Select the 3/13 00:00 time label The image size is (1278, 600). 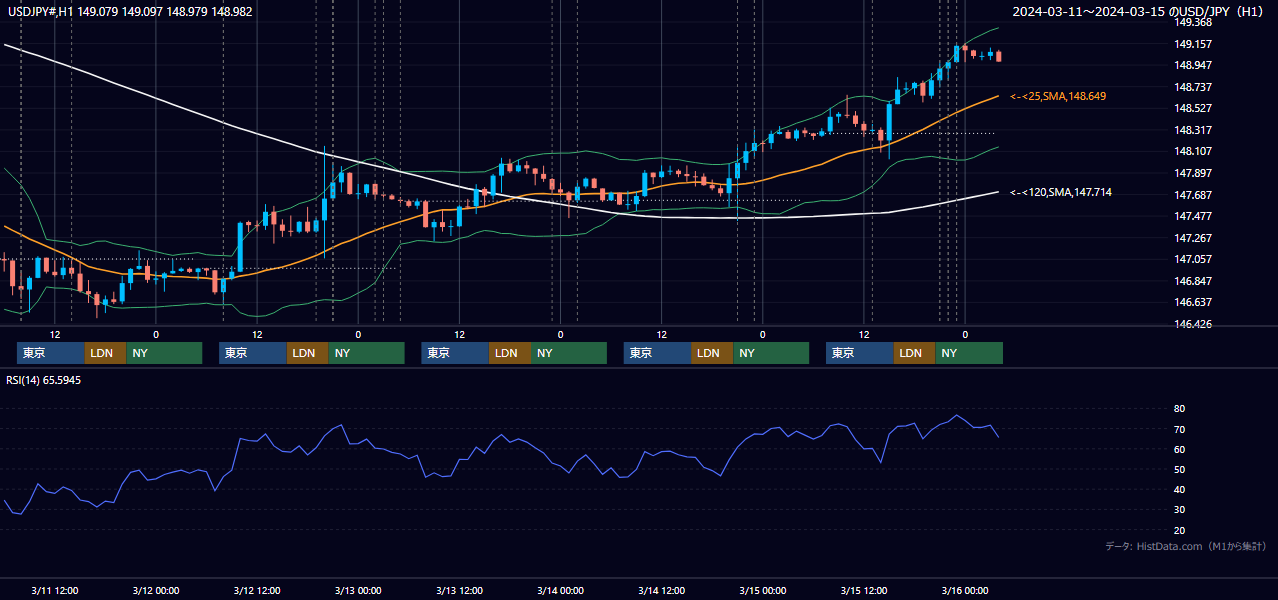[x=358, y=590]
